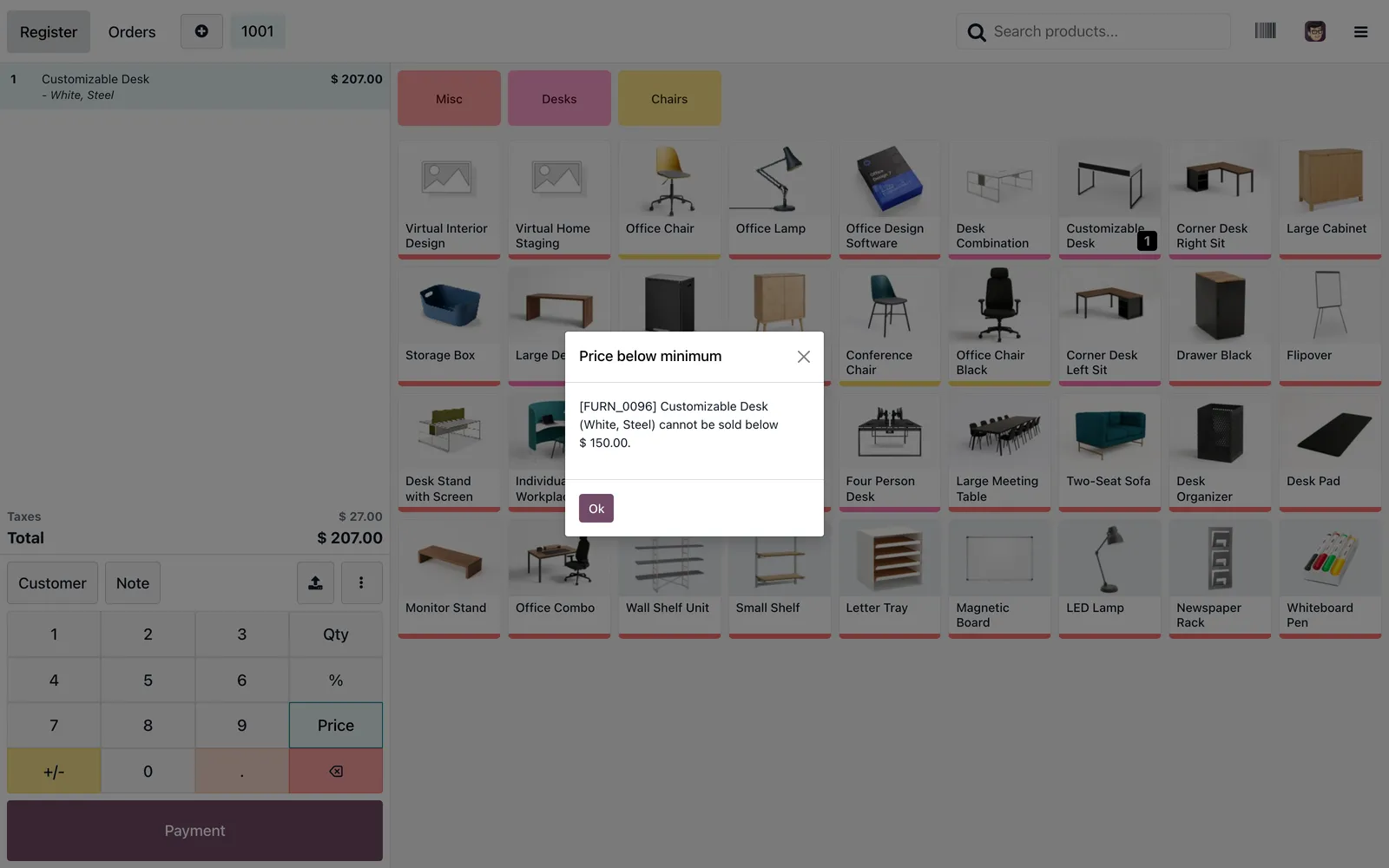Click the Payment button
Viewport: 1389px width, 868px height.
click(x=194, y=831)
